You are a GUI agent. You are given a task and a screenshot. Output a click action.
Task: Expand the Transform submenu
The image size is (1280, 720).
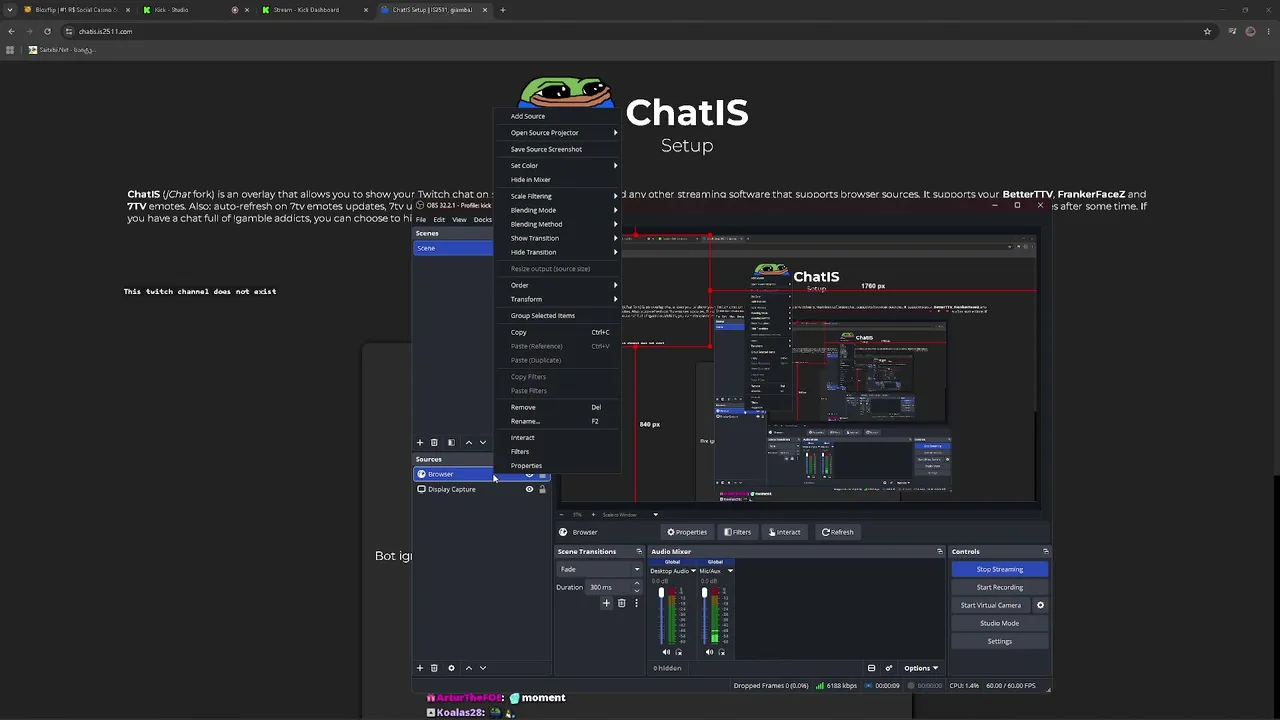point(558,299)
